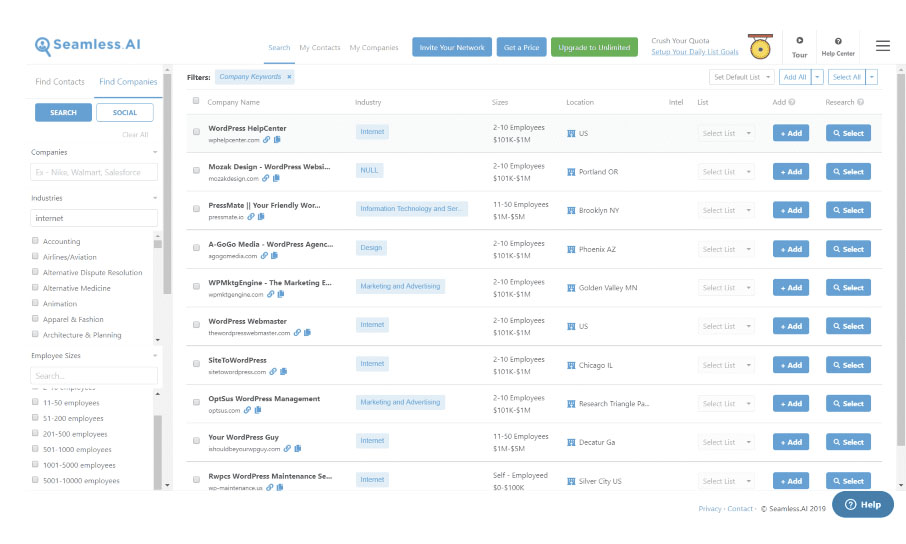
Task: Click building icon beside Brooklyn NY
Action: coord(571,210)
